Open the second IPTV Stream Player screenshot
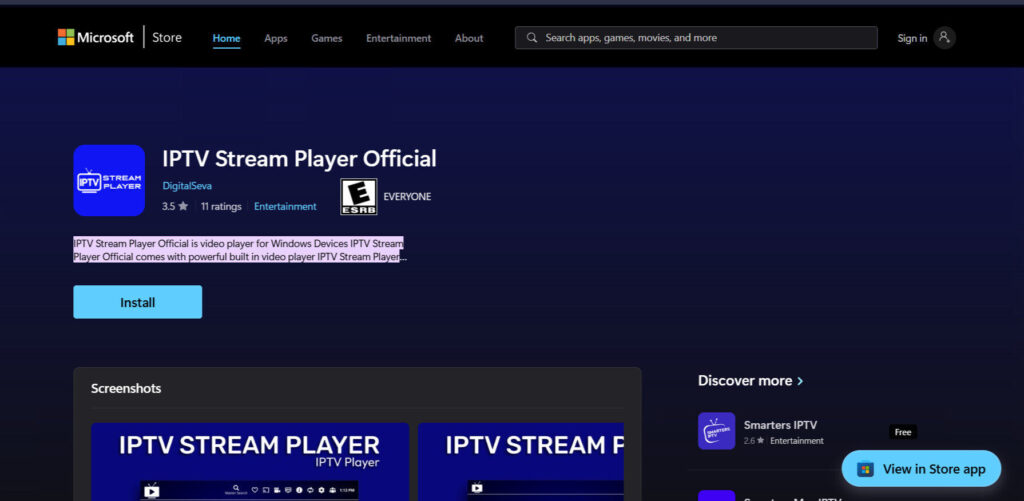Viewport: 1024px width, 501px height. pos(520,462)
